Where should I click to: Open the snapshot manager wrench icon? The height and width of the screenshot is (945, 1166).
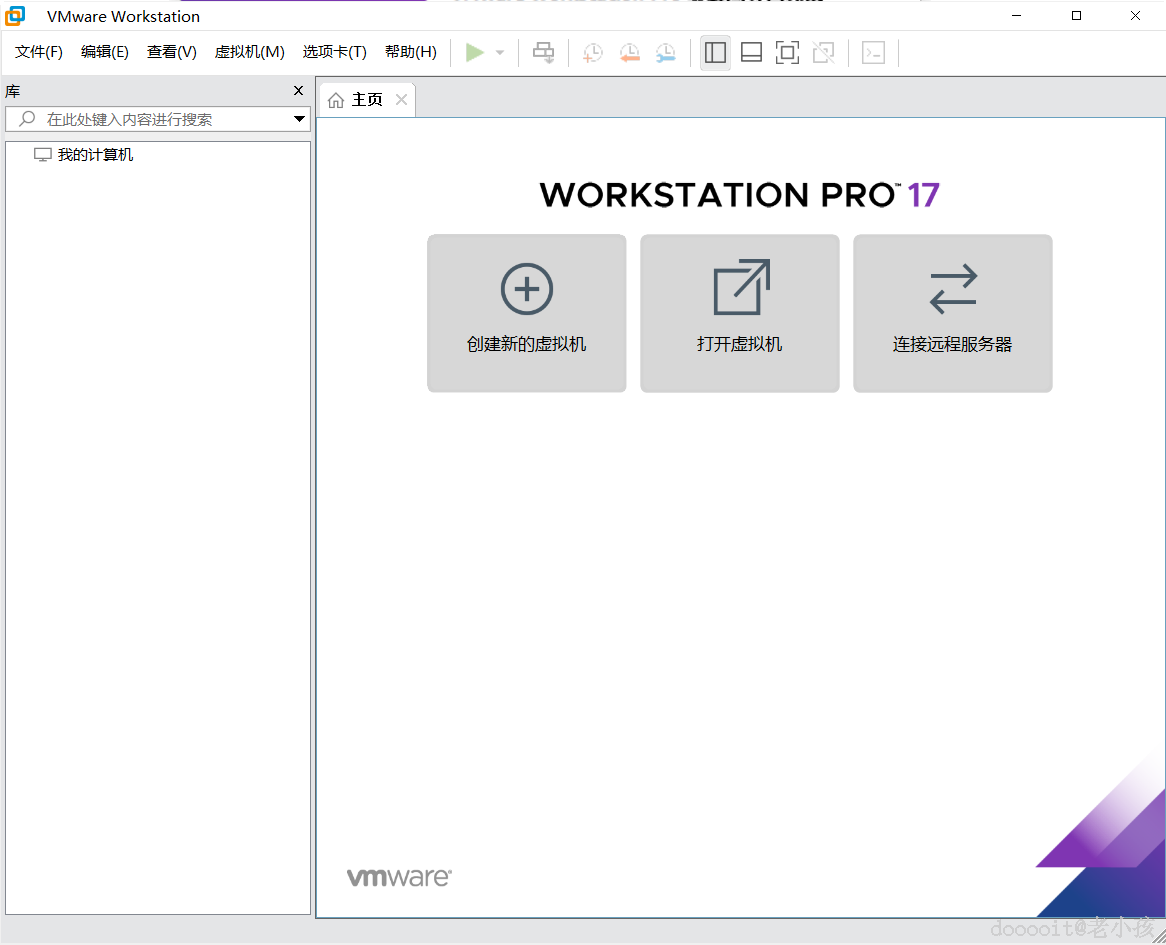point(666,53)
